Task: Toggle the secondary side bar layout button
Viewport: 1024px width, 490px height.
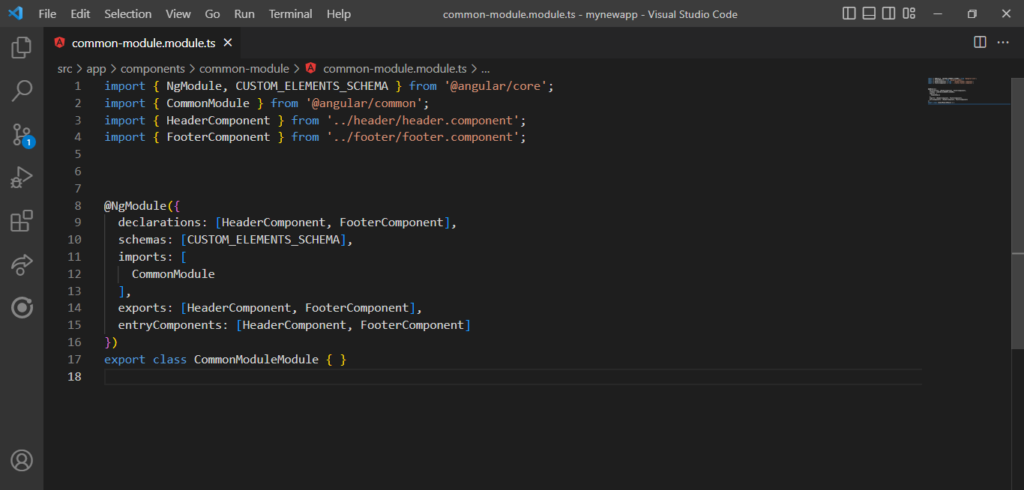Action: (x=888, y=14)
